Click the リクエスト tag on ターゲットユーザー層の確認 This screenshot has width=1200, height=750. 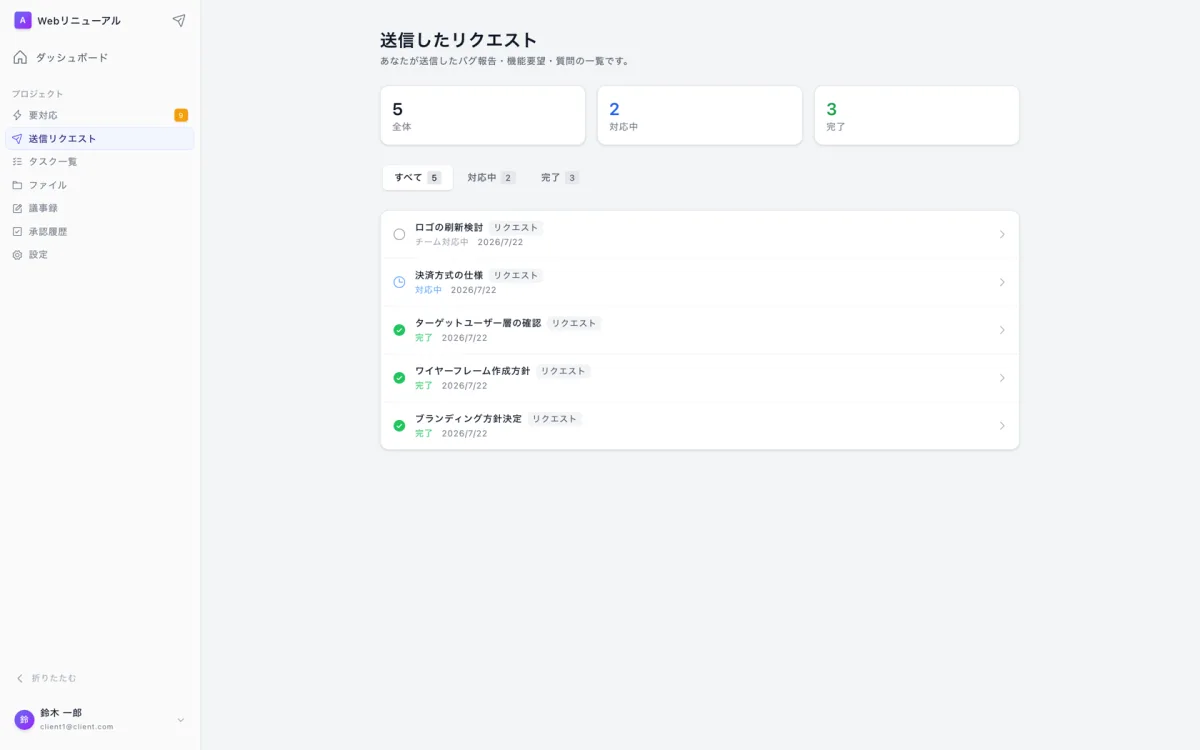[x=574, y=323]
